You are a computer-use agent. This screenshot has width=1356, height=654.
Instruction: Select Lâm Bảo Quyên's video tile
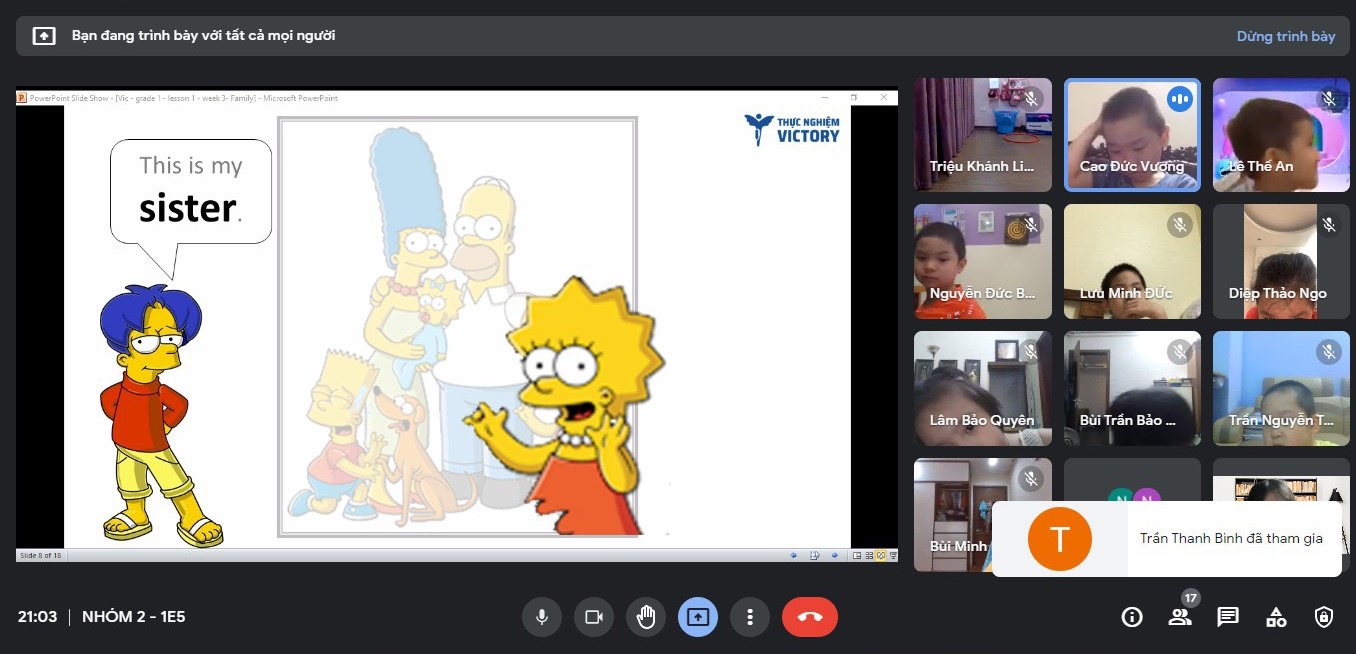point(982,389)
